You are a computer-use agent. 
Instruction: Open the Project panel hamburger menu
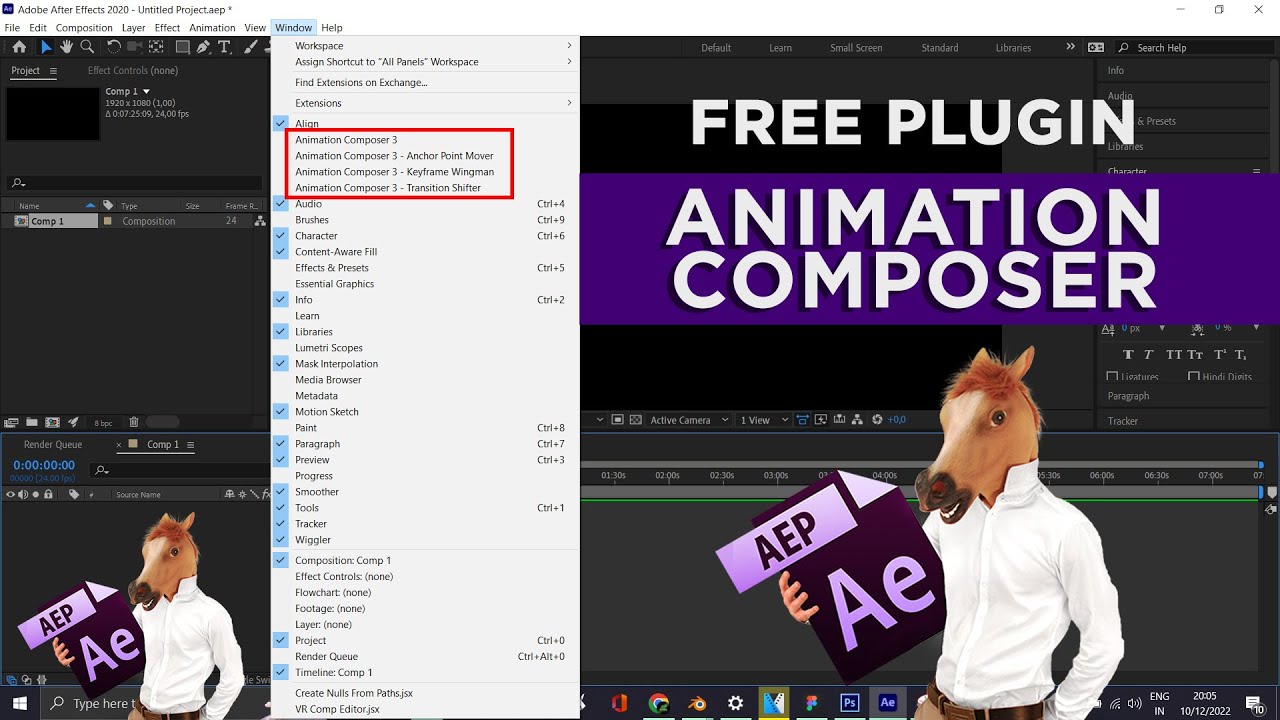point(53,71)
